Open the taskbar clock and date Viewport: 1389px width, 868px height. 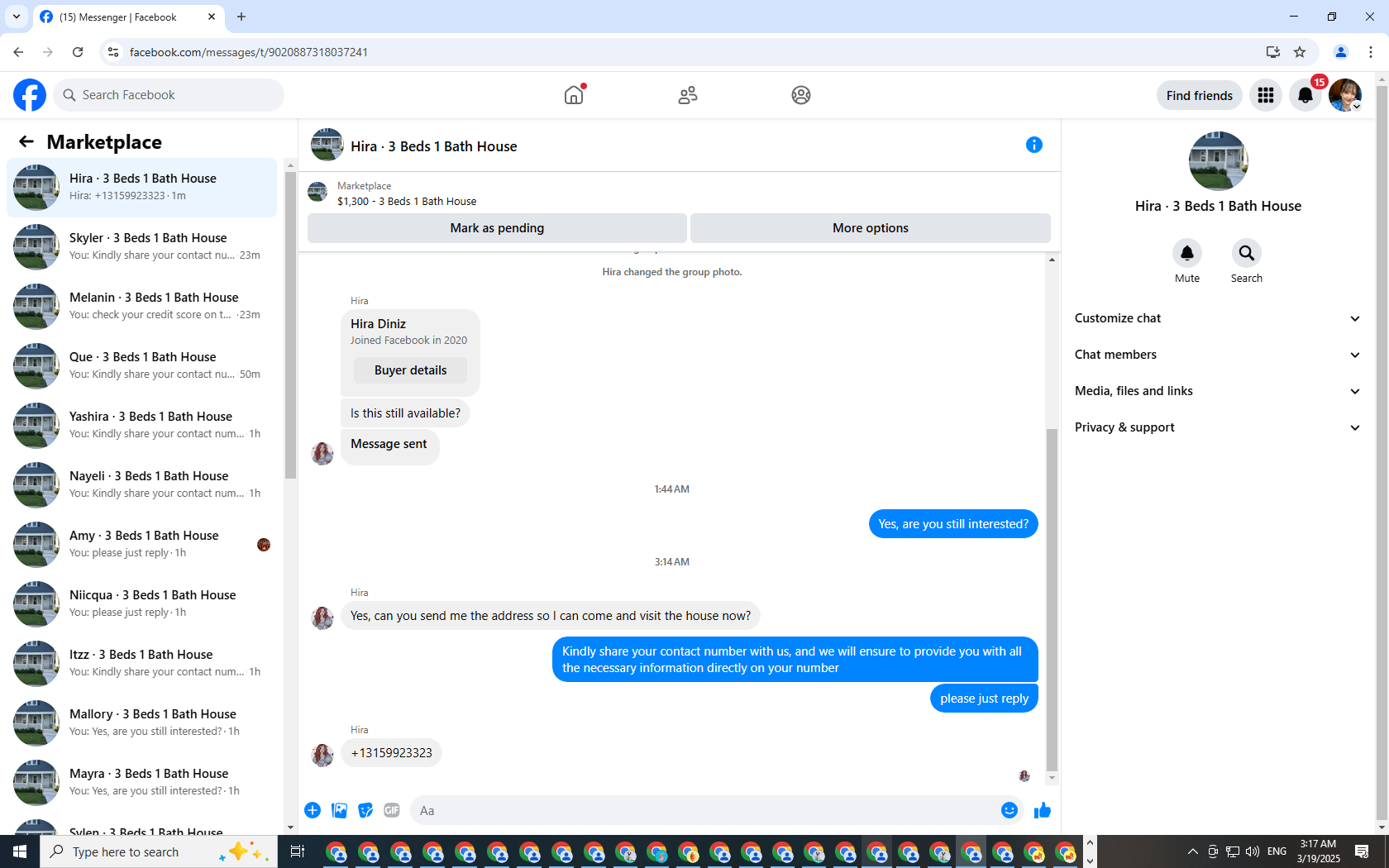tap(1318, 851)
